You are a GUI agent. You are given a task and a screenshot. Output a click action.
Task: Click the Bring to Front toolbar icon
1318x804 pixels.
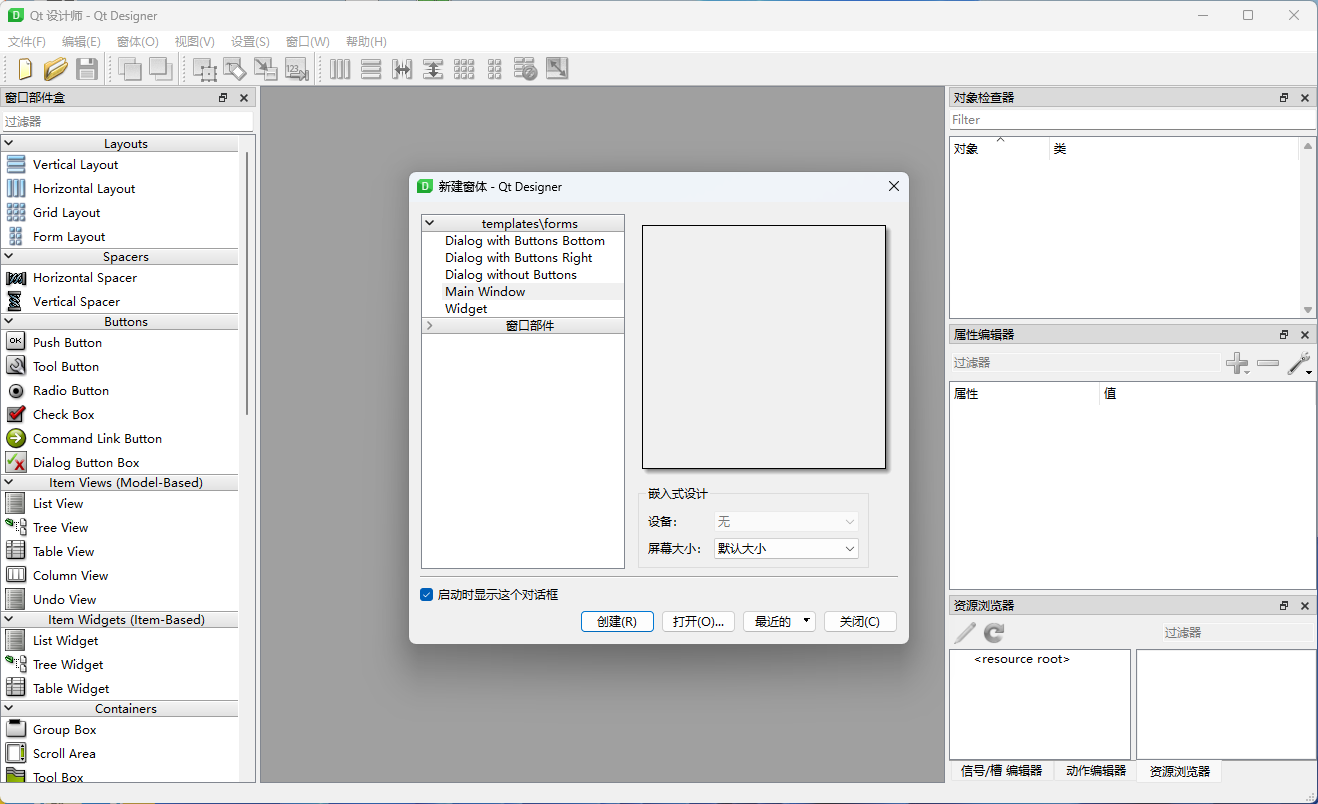(x=160, y=69)
